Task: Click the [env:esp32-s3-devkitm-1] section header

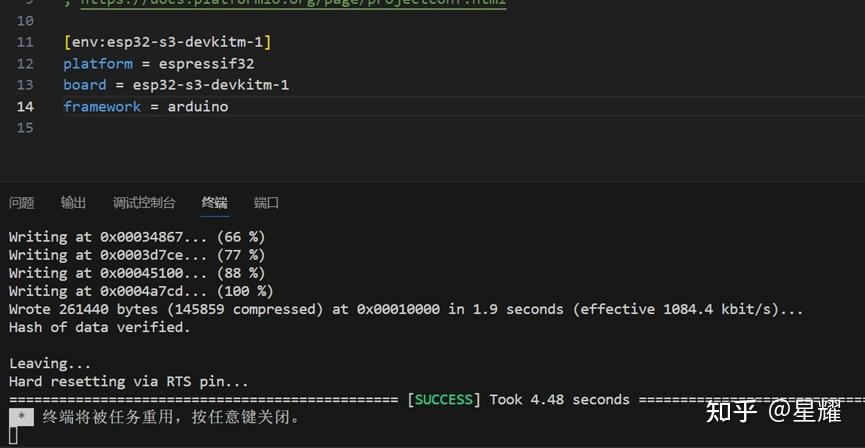Action: tap(167, 42)
